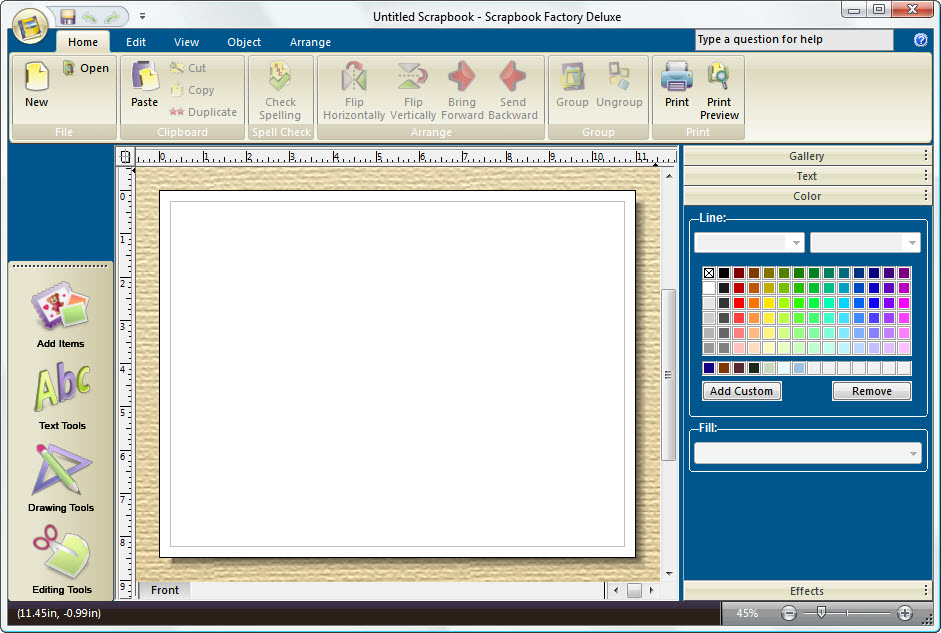Image resolution: width=941 pixels, height=633 pixels.
Task: Switch to the Home ribbon tab
Action: coord(83,42)
